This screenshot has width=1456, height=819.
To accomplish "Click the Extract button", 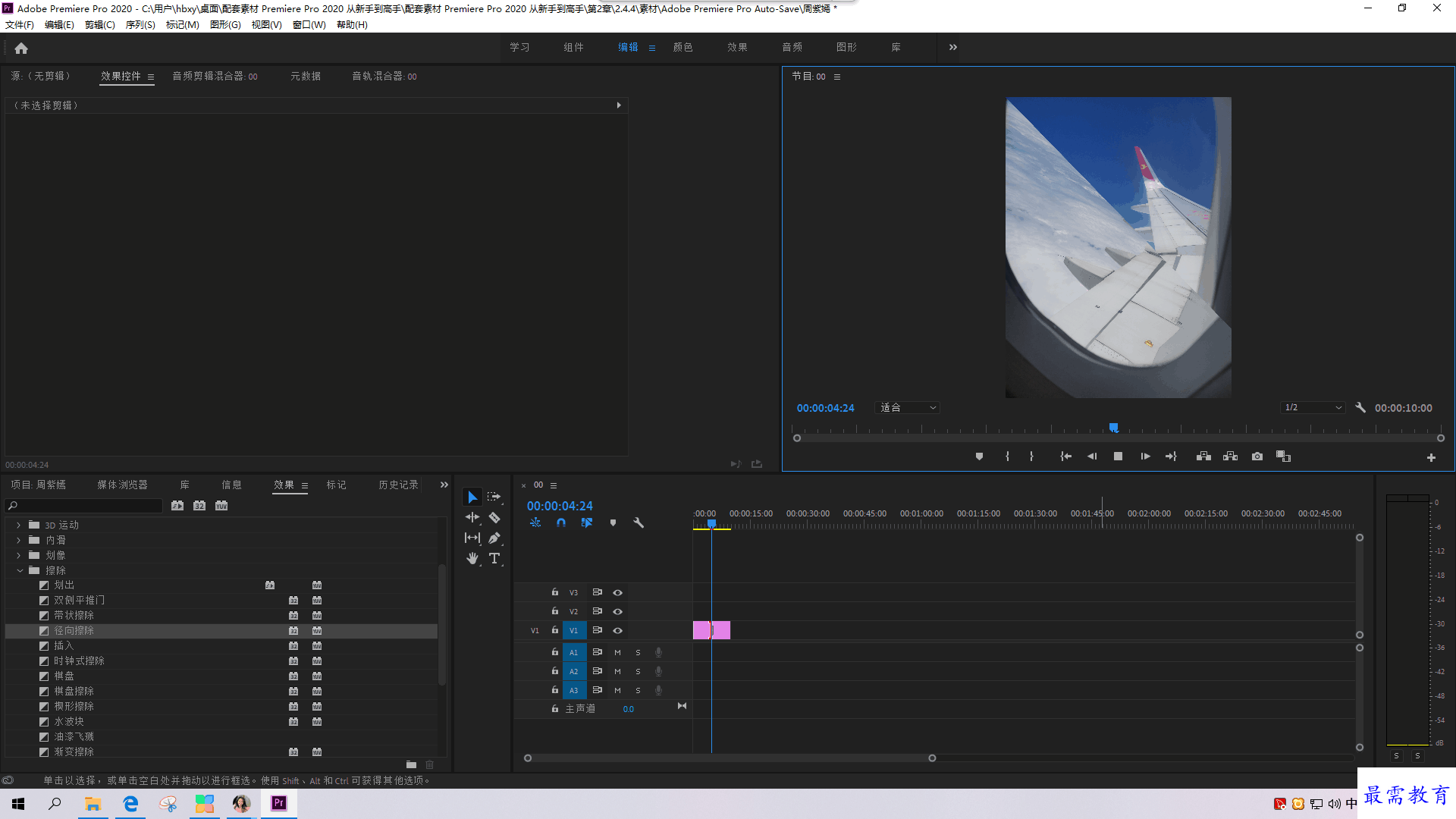I will click(x=1230, y=457).
